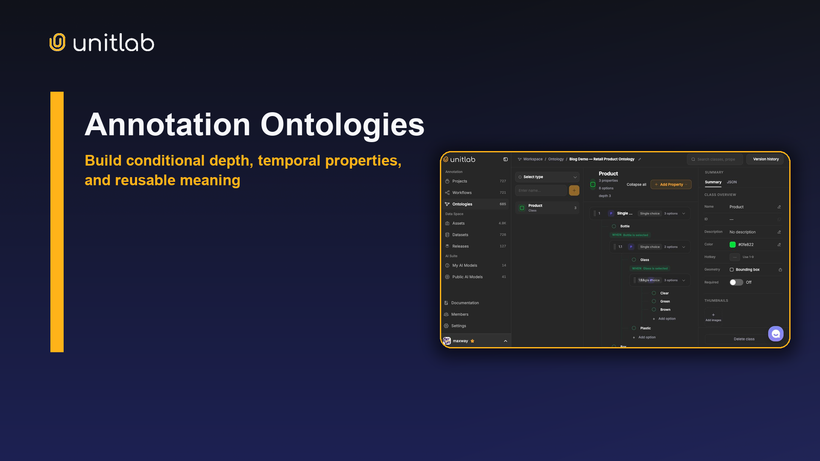Collapse sidebar with the panel toggle icon
Image resolution: width=820 pixels, height=461 pixels.
505,159
